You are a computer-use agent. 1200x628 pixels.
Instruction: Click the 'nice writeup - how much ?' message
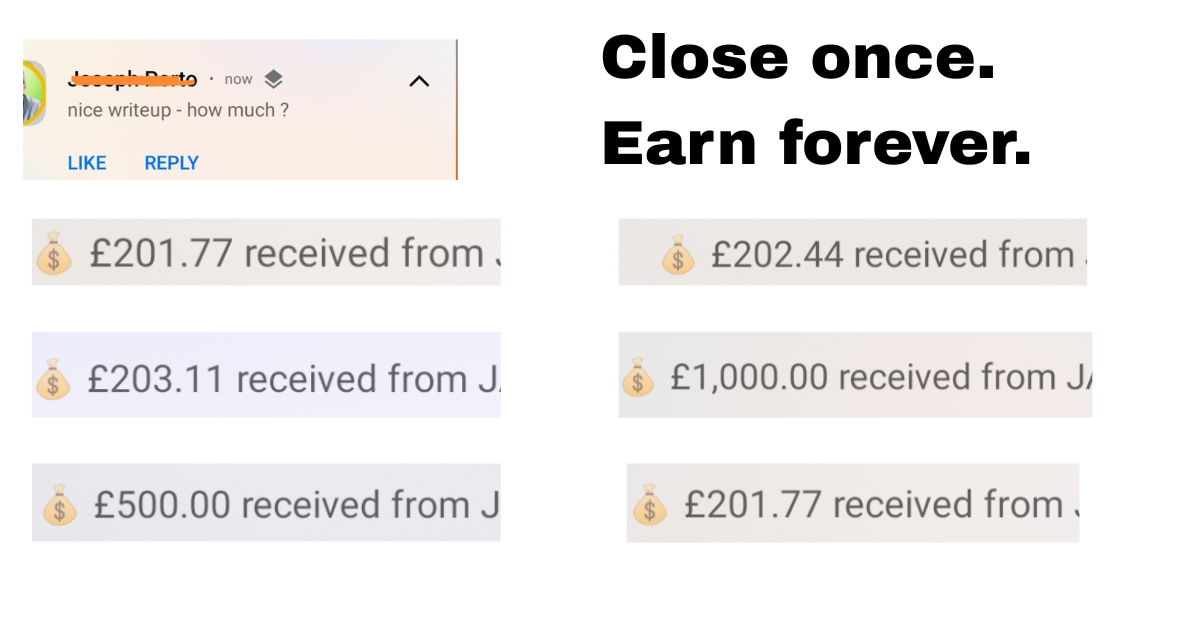click(178, 110)
